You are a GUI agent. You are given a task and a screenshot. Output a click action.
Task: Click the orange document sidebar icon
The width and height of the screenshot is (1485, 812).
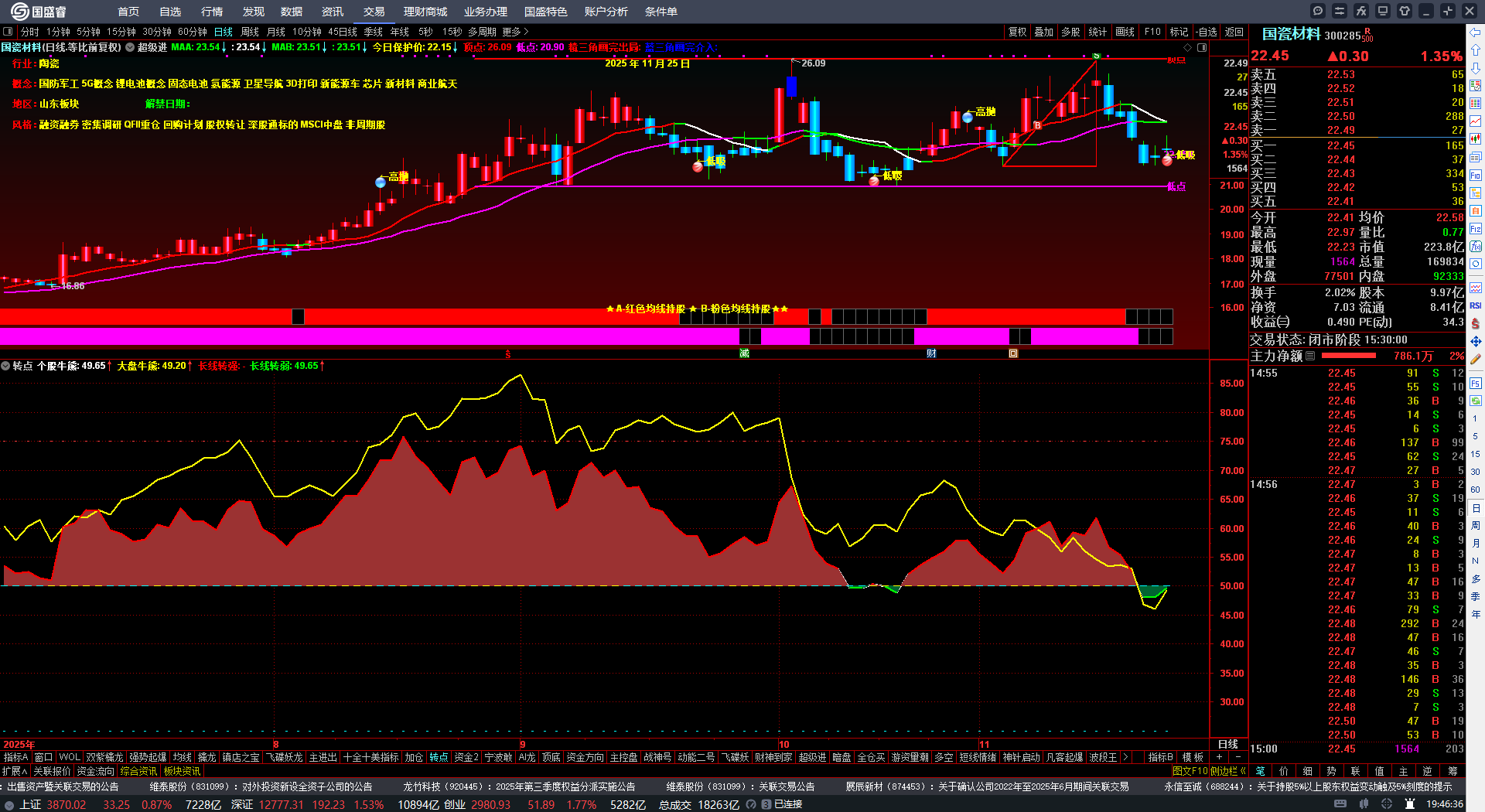click(1476, 210)
